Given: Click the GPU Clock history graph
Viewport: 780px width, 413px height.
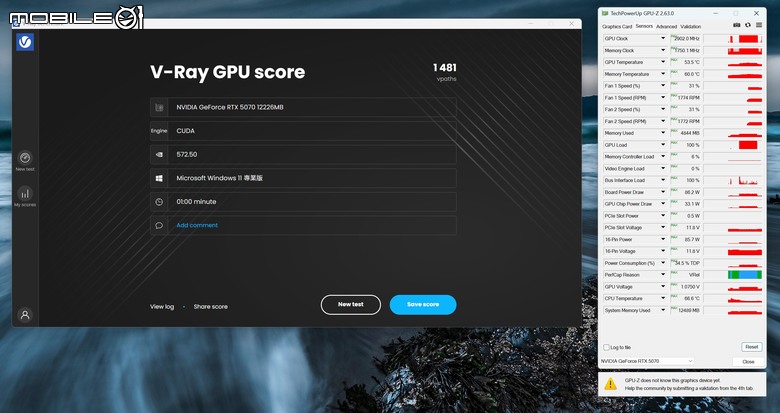Looking at the screenshot, I should click(732, 38).
